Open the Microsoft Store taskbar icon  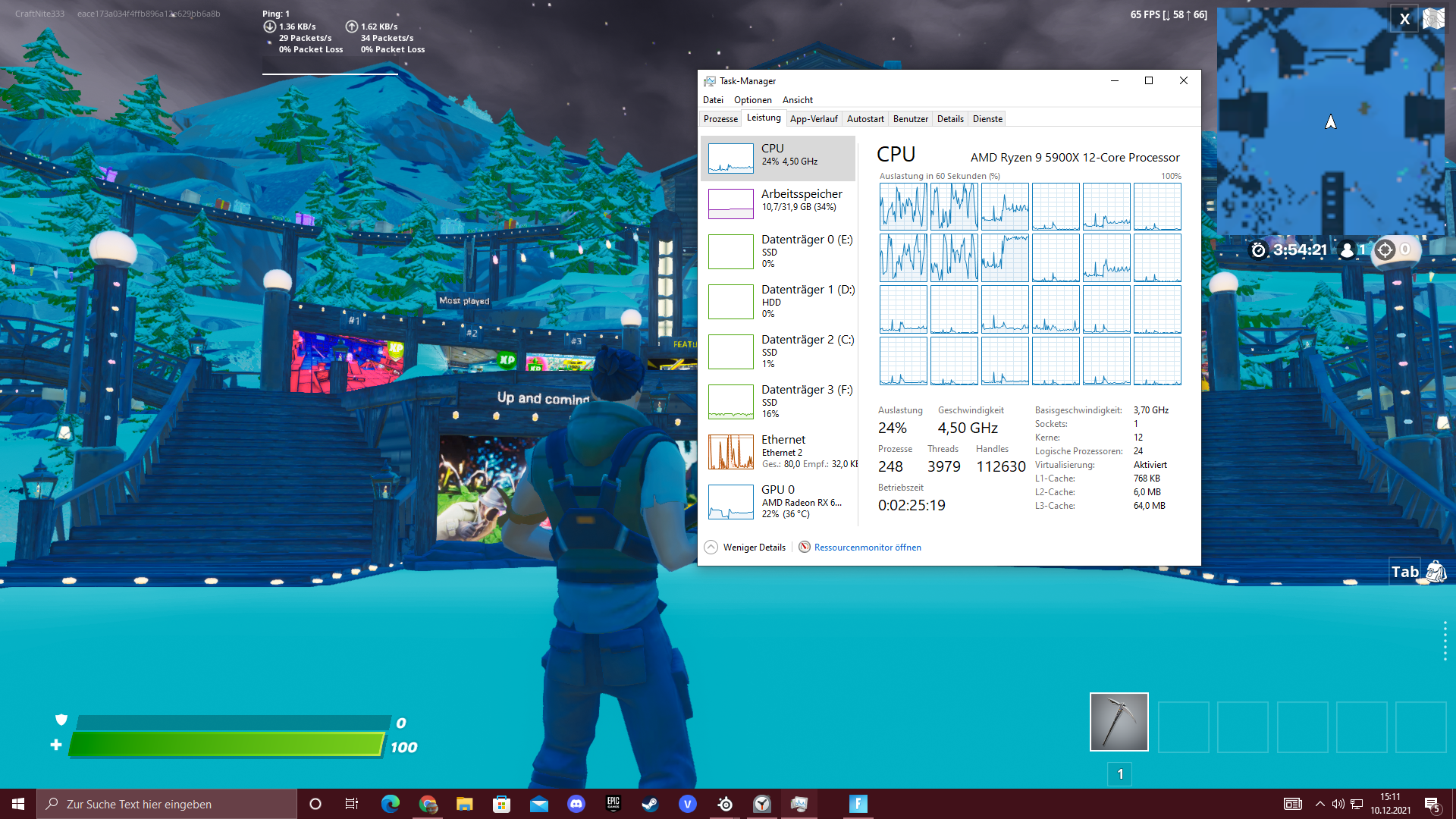(x=501, y=804)
